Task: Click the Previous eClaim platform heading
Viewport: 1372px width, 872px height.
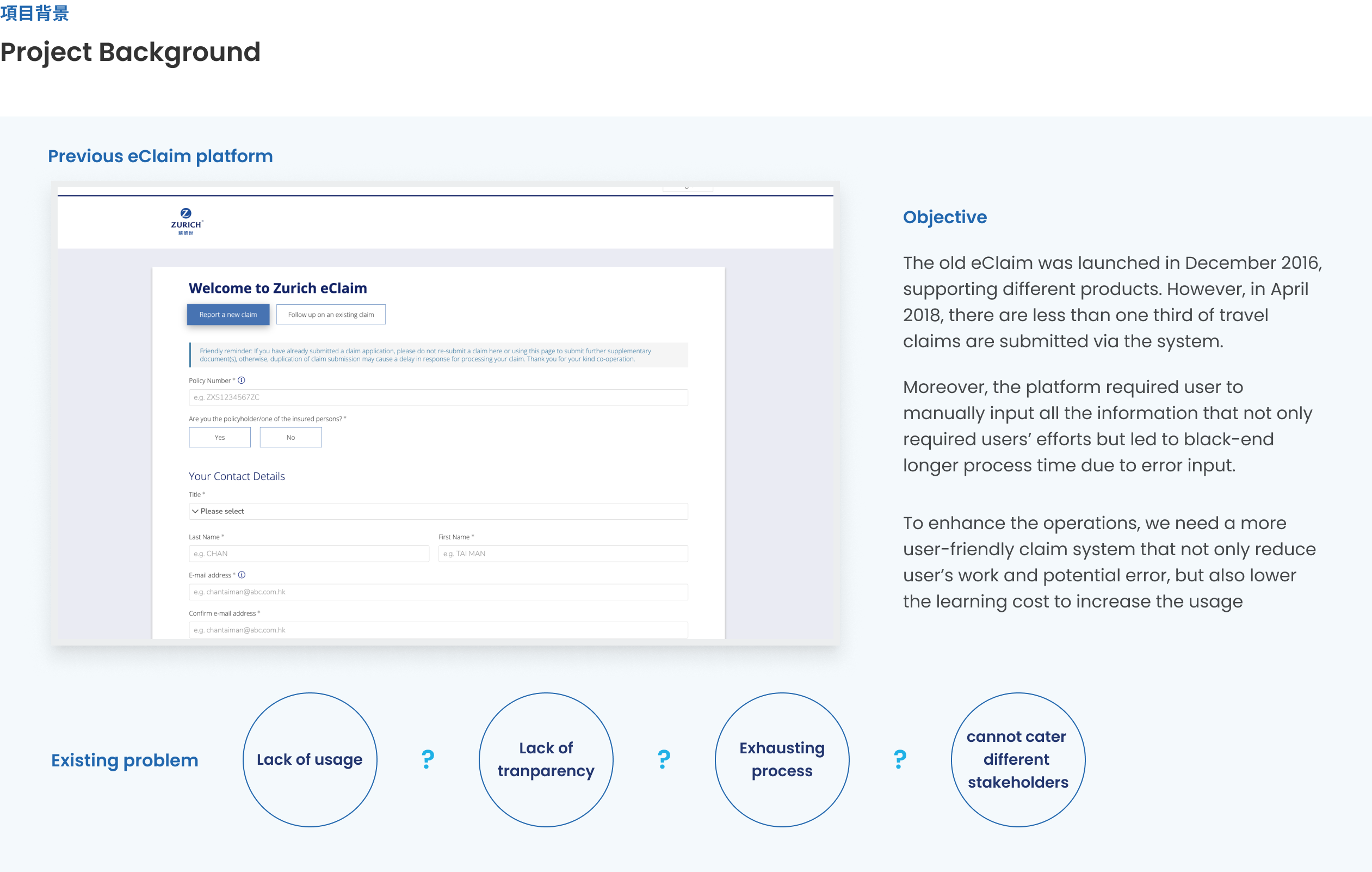Action: pos(160,156)
